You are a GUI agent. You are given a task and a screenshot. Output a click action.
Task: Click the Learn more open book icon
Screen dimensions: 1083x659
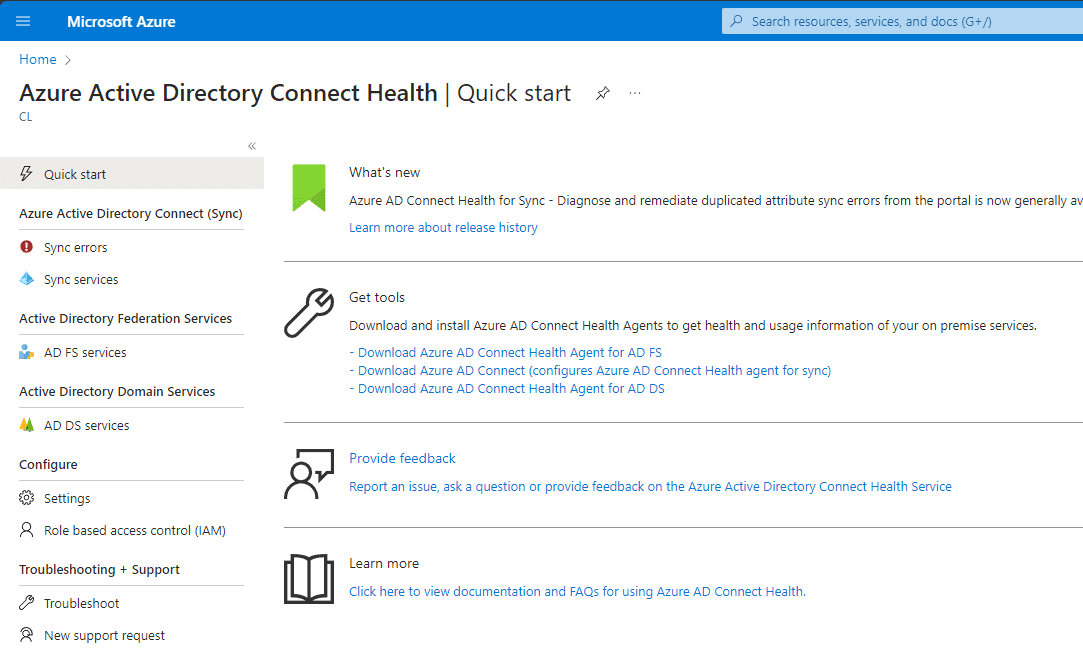coord(309,579)
